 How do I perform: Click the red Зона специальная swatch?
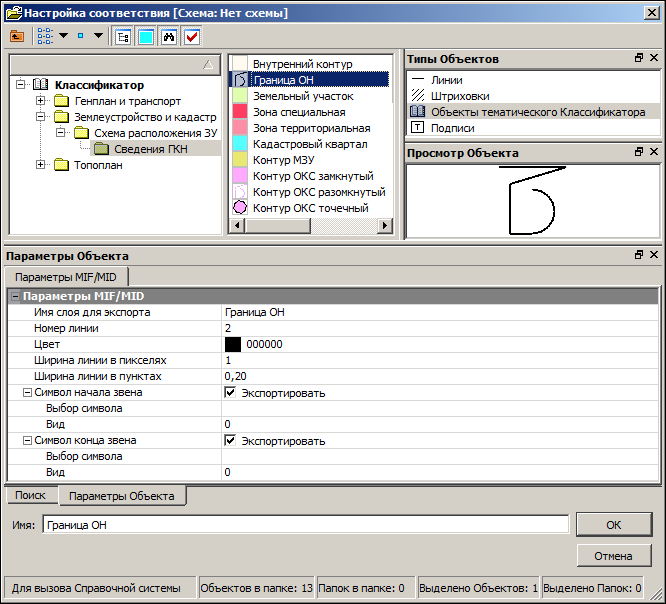pyautogui.click(x=240, y=111)
